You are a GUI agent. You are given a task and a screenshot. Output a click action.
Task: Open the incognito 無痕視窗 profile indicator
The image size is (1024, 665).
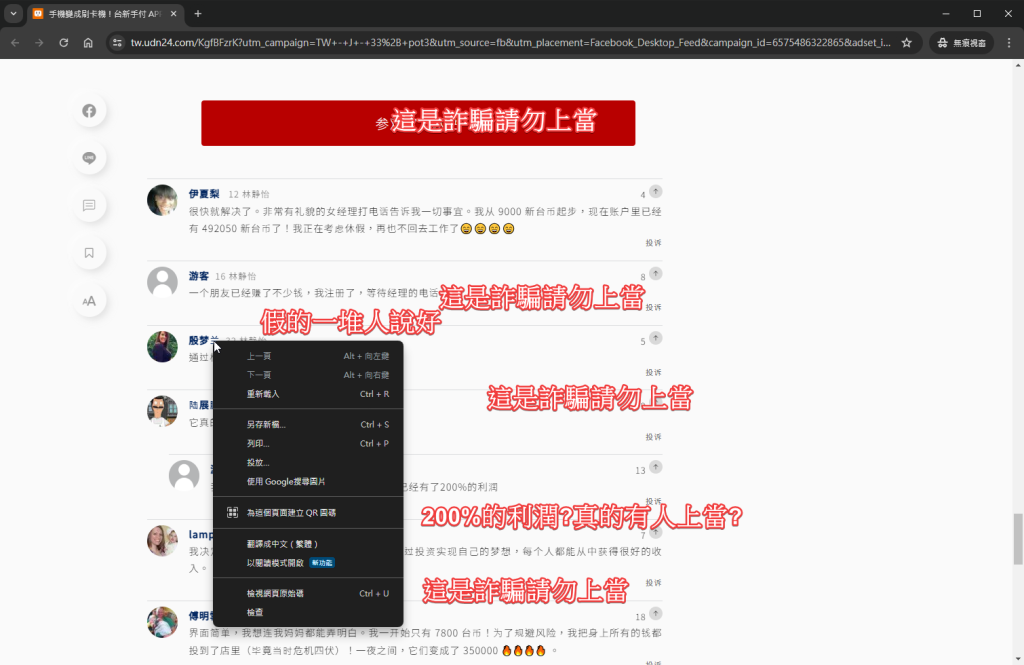tap(959, 43)
